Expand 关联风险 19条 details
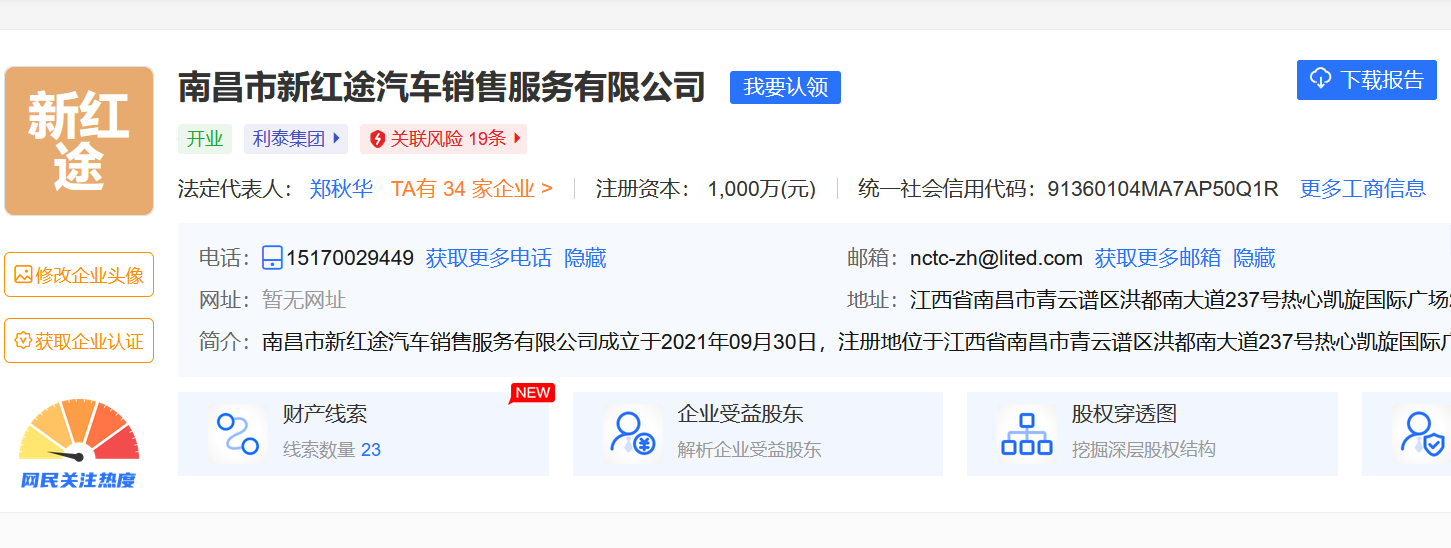Viewport: 1451px width, 548px height. pos(517,139)
